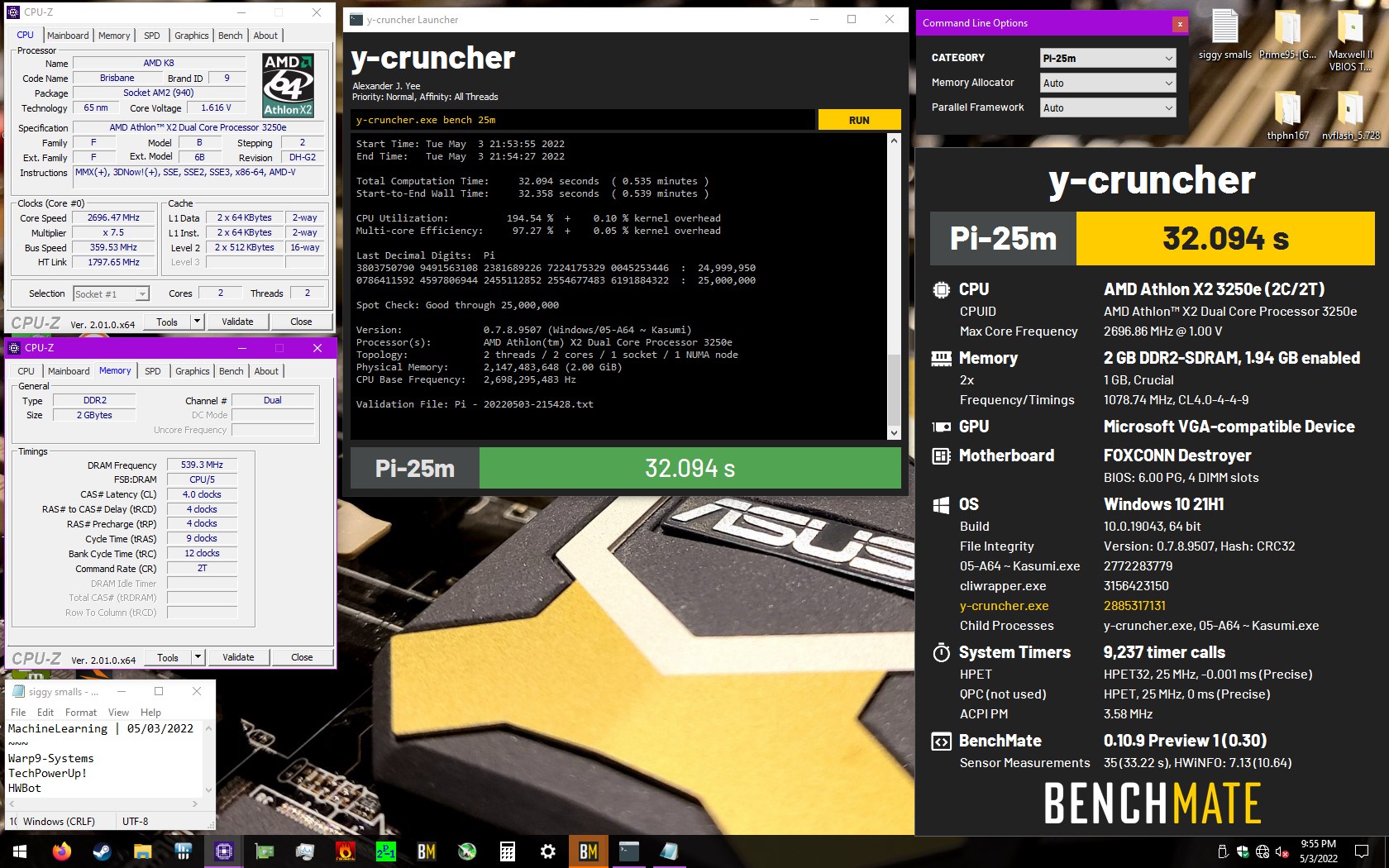Switch to Graphics tab in lower CPU-Z

pyautogui.click(x=193, y=371)
